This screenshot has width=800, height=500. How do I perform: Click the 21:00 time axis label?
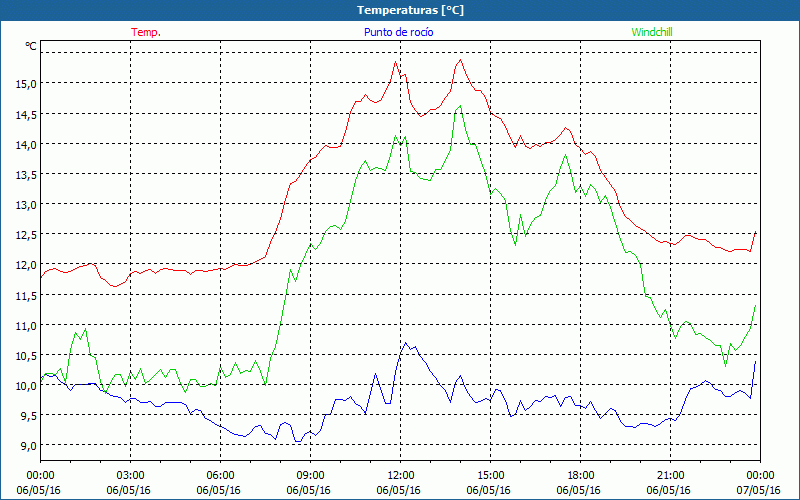click(670, 476)
